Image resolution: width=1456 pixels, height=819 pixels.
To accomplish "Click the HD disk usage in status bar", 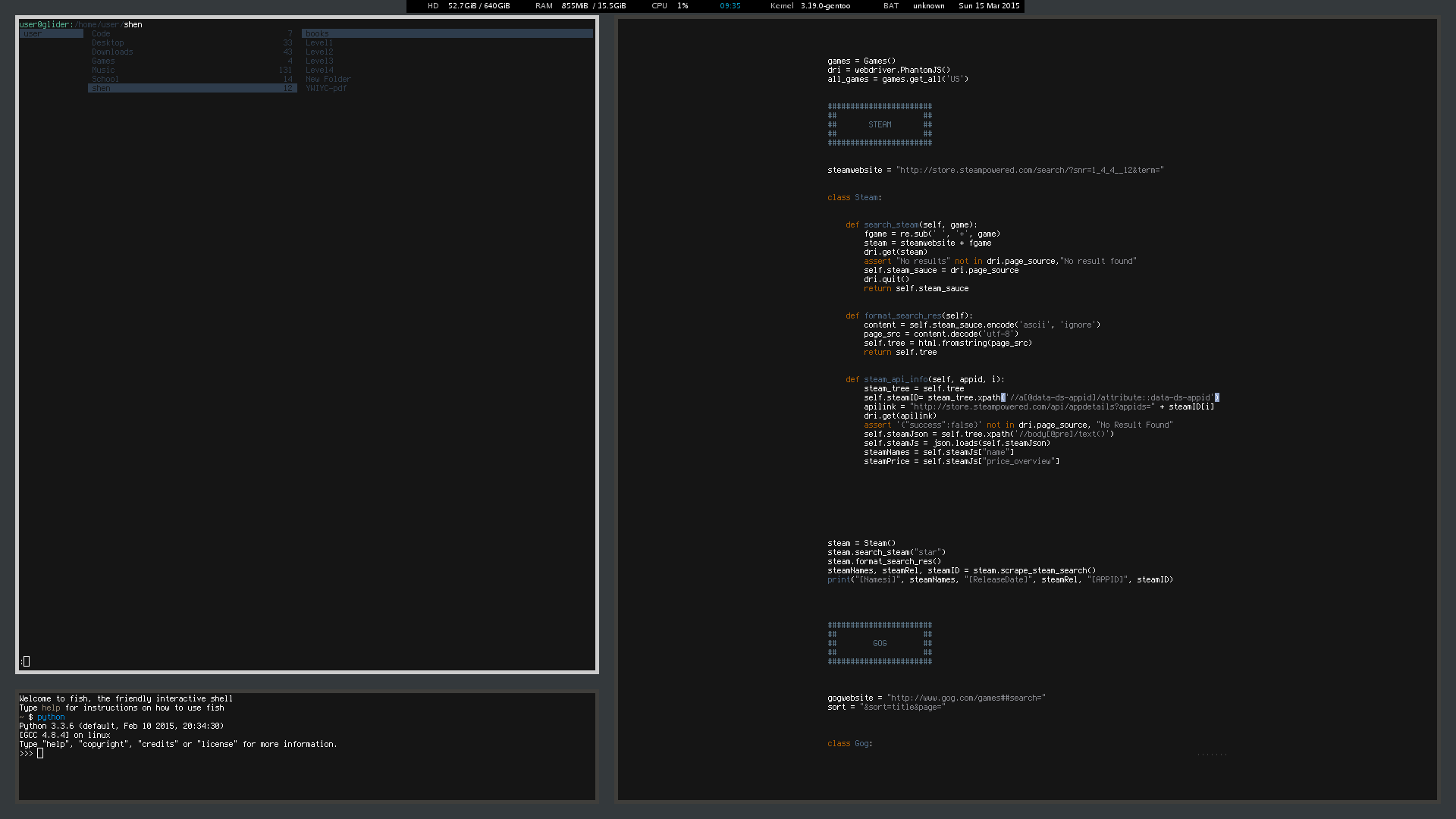I will coord(469,6).
